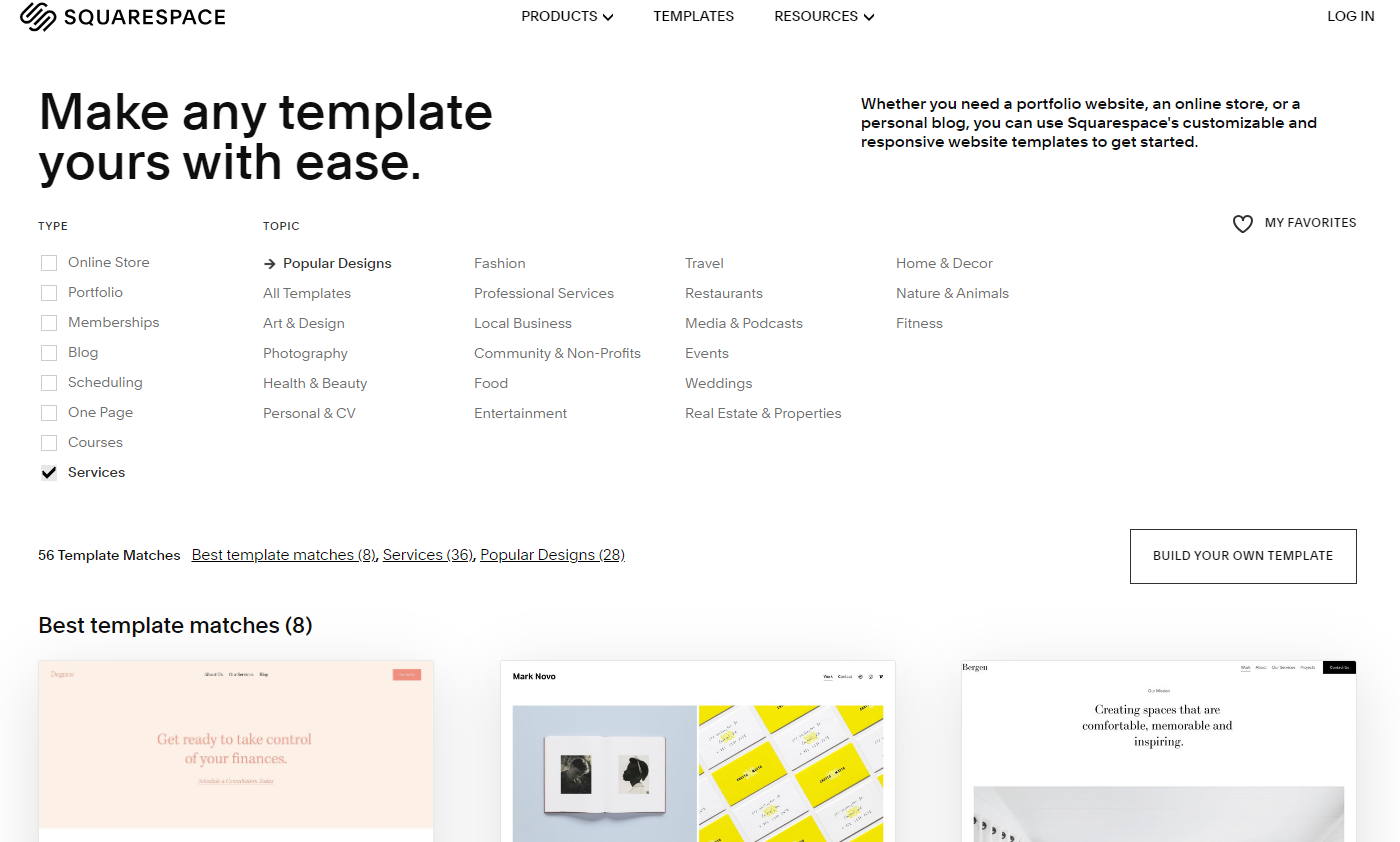Jump to Best template matches (8)

[x=284, y=555]
